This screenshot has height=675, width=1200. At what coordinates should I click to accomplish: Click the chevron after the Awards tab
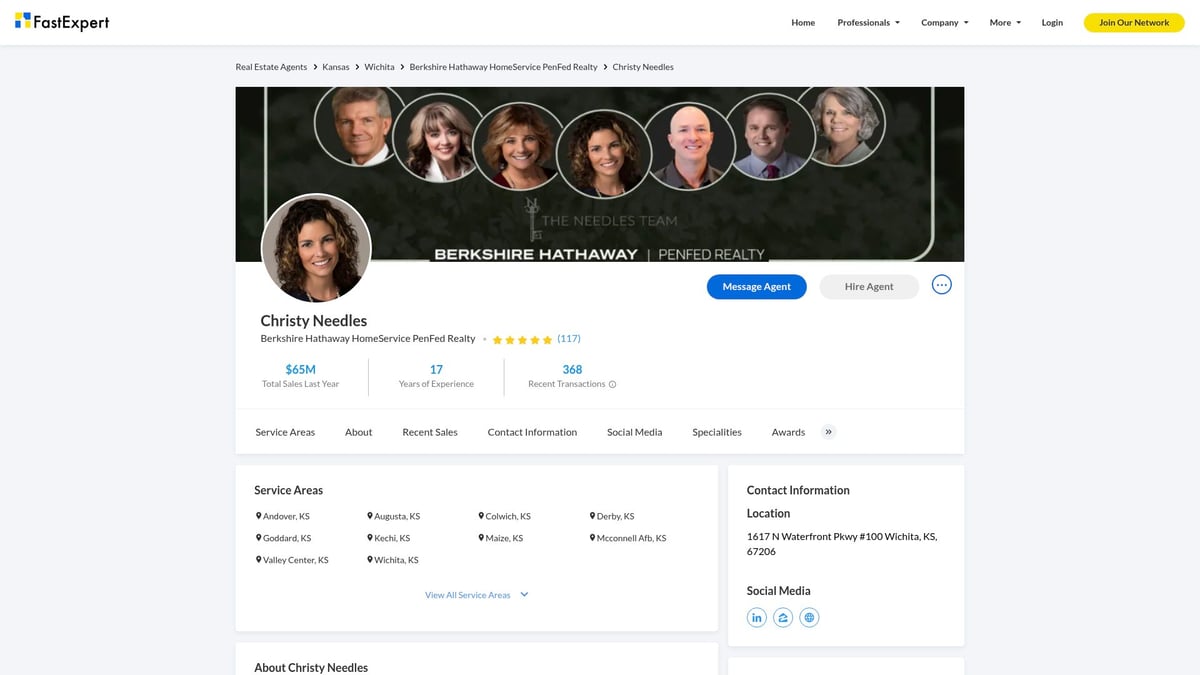tap(828, 431)
